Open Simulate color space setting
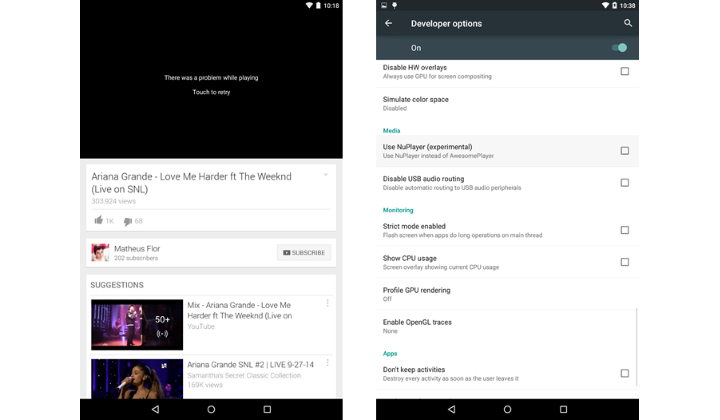720x420 pixels. (507, 103)
